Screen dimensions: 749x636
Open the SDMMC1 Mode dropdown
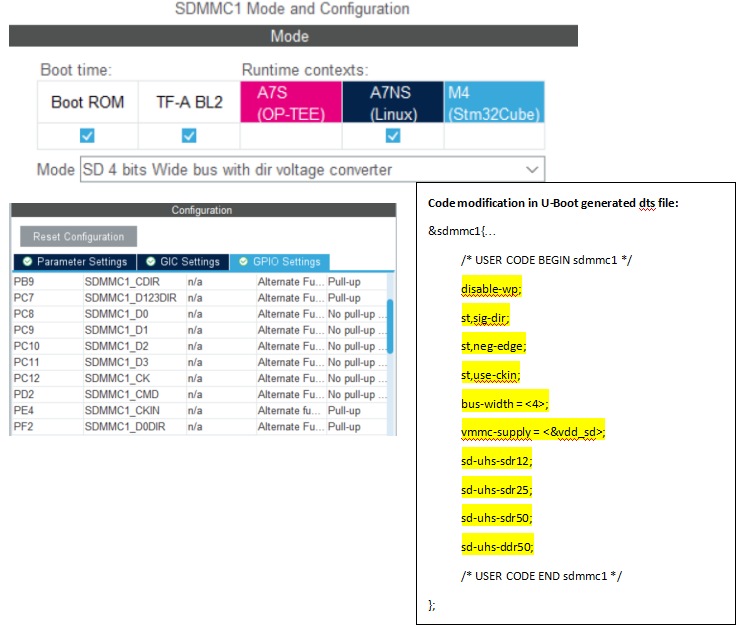[311, 169]
